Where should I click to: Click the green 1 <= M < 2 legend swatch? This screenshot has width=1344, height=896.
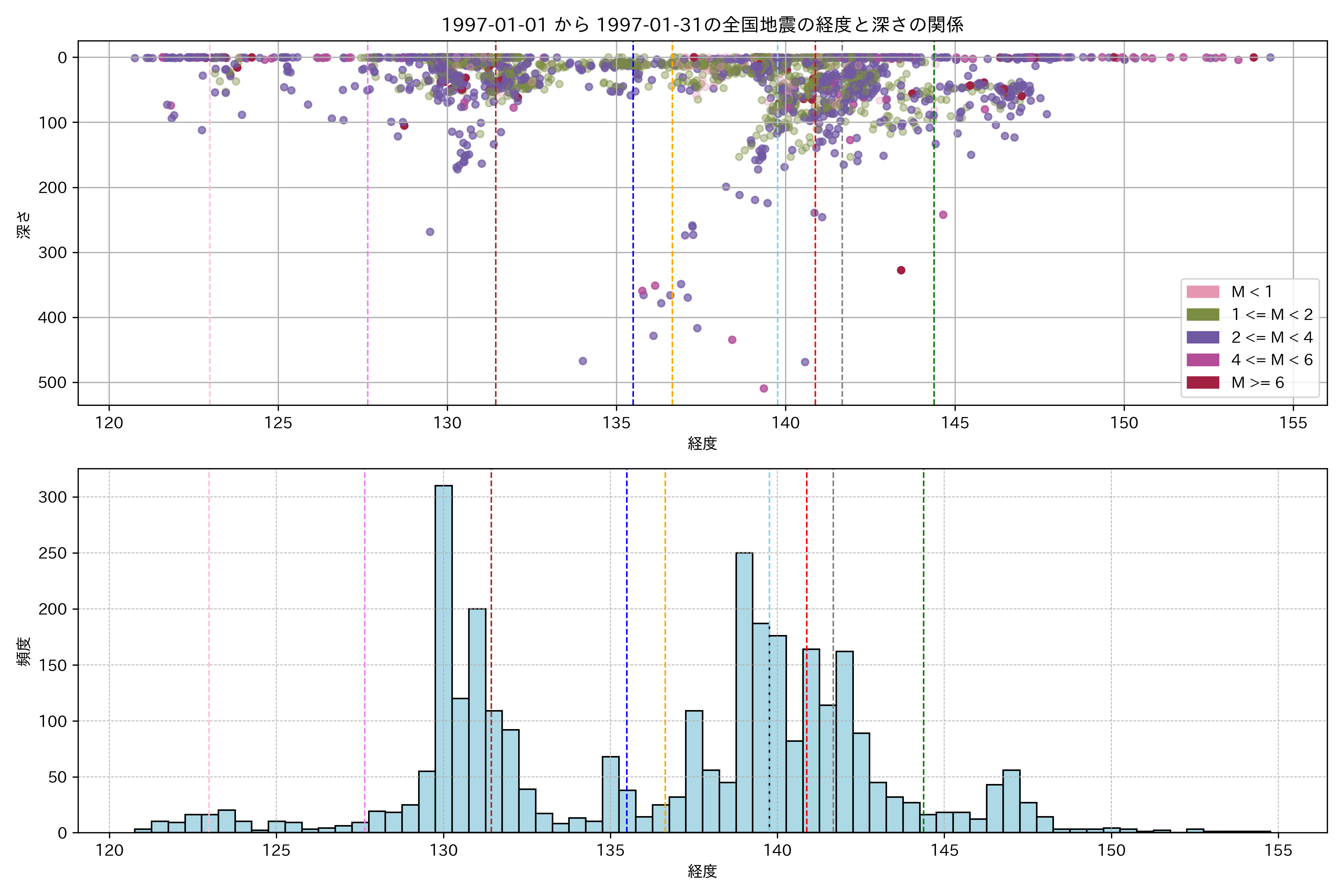[1202, 315]
